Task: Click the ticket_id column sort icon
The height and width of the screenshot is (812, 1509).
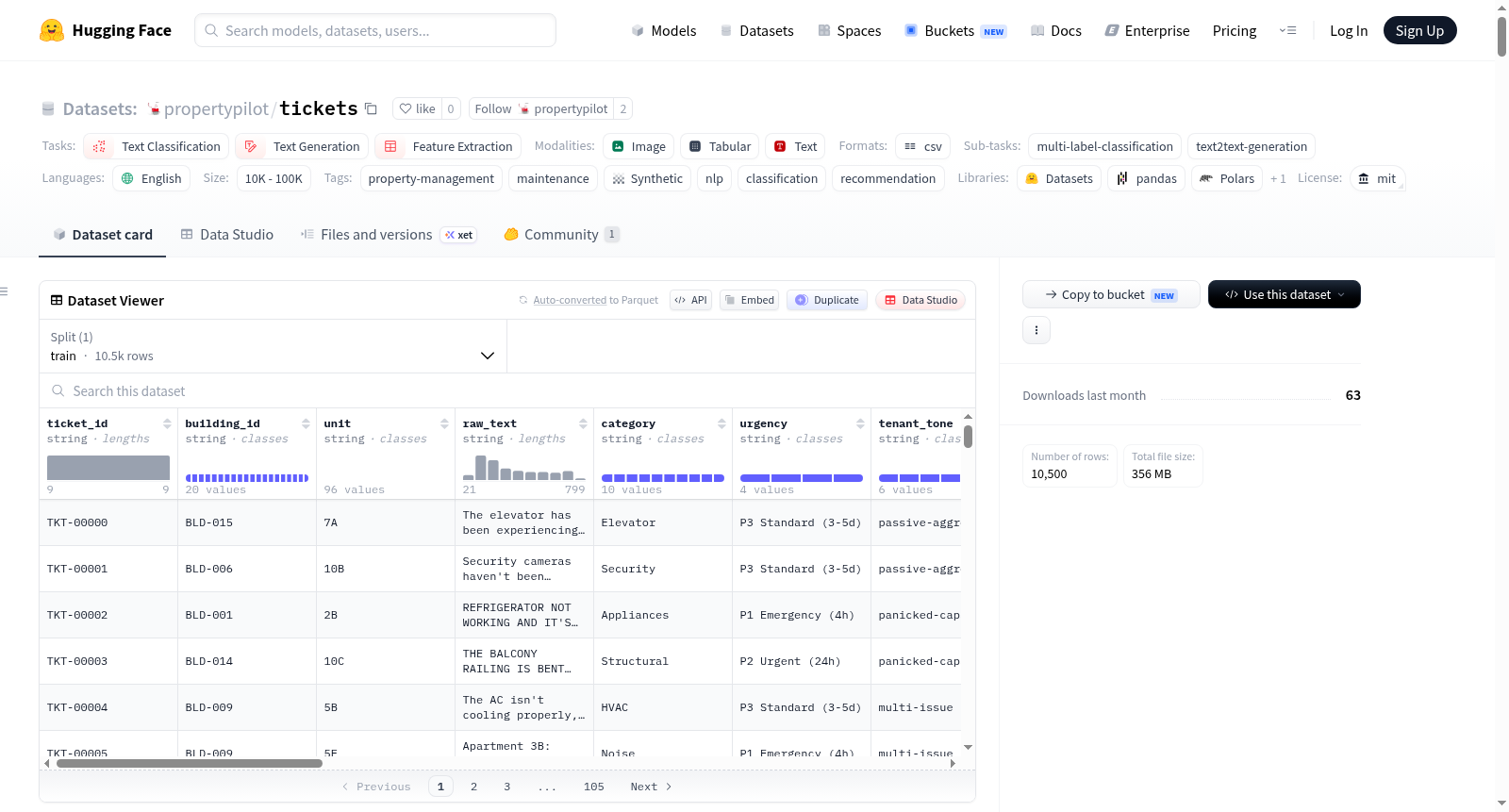Action: pyautogui.click(x=167, y=423)
